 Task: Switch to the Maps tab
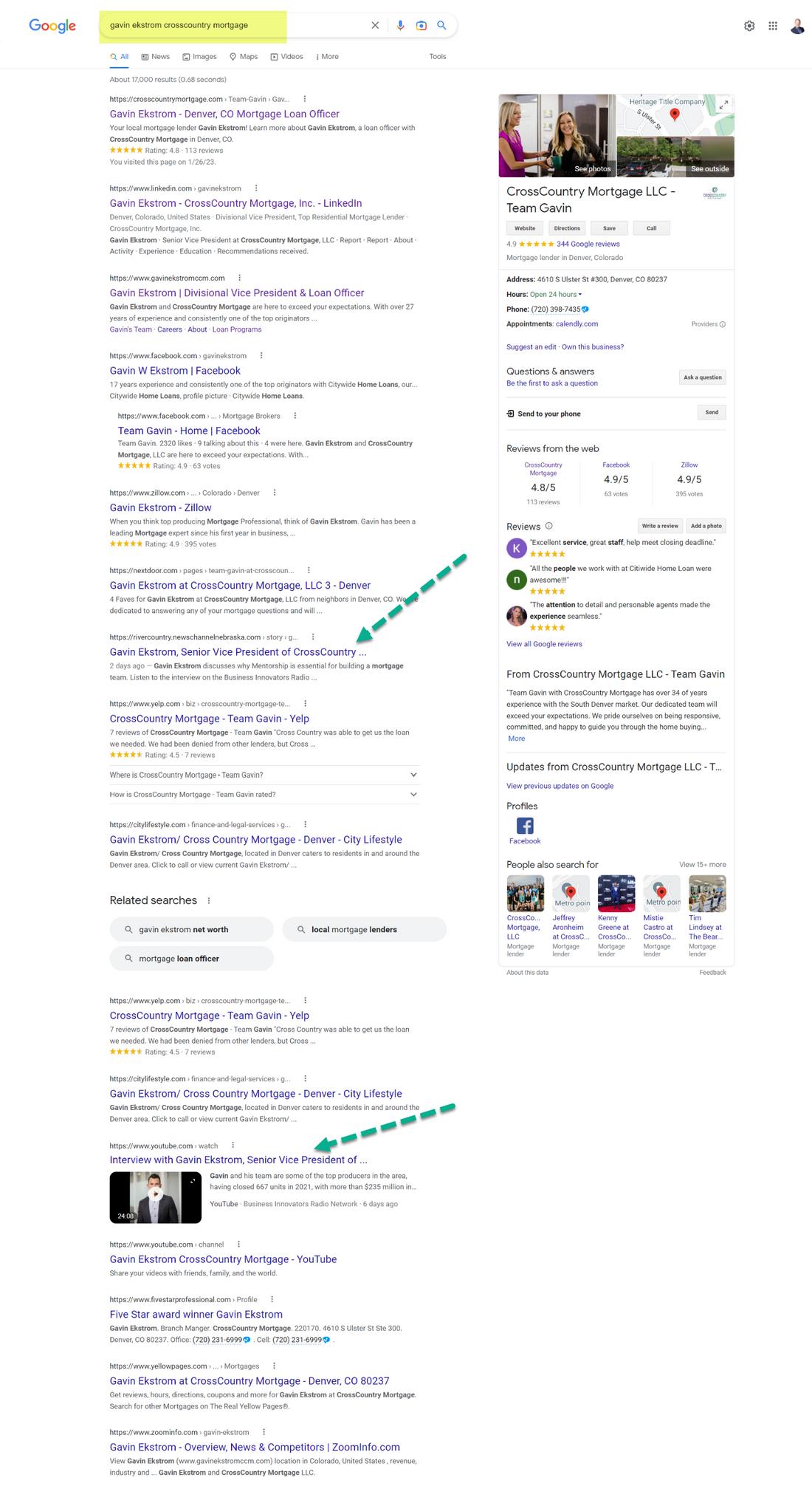244,56
